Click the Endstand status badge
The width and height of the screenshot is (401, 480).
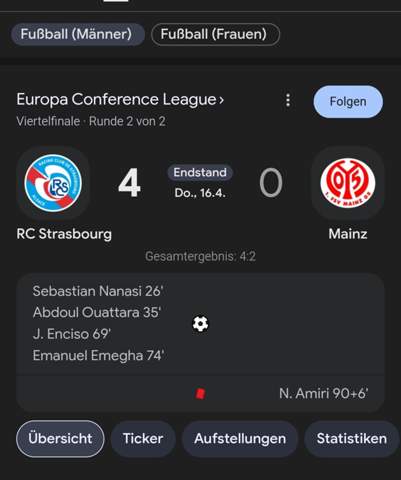point(200,172)
